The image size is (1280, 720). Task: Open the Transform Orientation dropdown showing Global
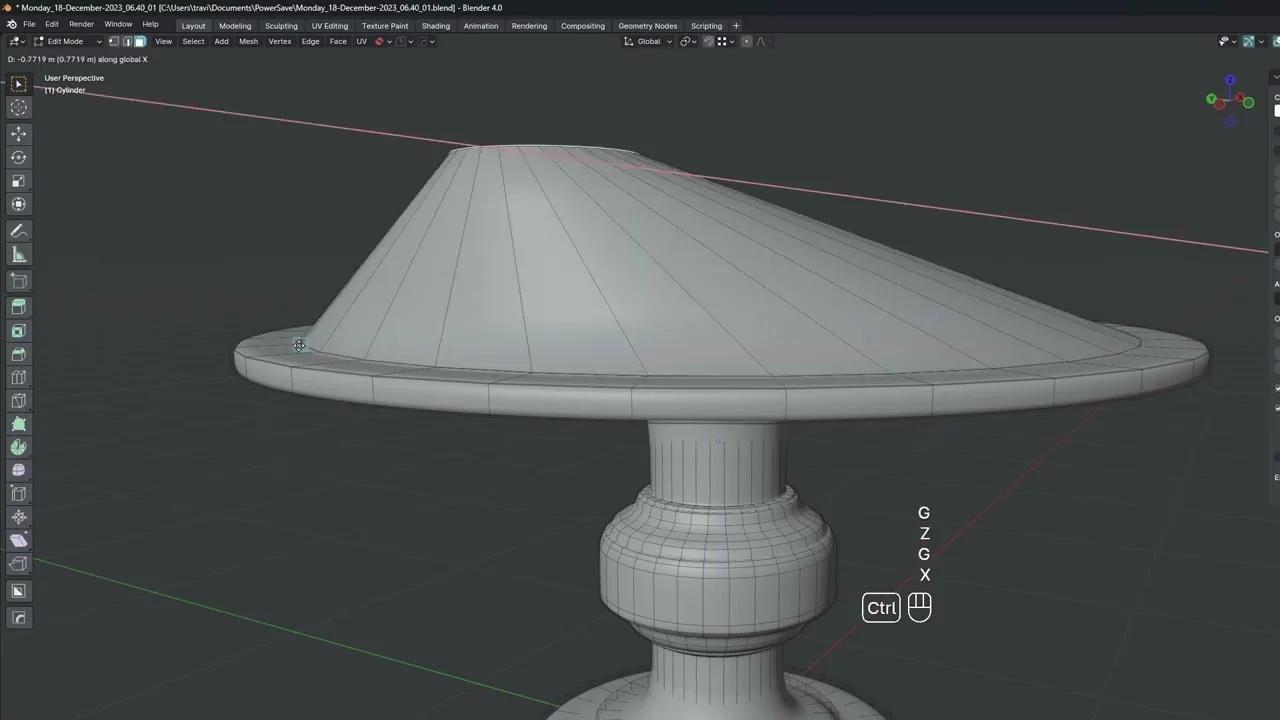[x=648, y=41]
